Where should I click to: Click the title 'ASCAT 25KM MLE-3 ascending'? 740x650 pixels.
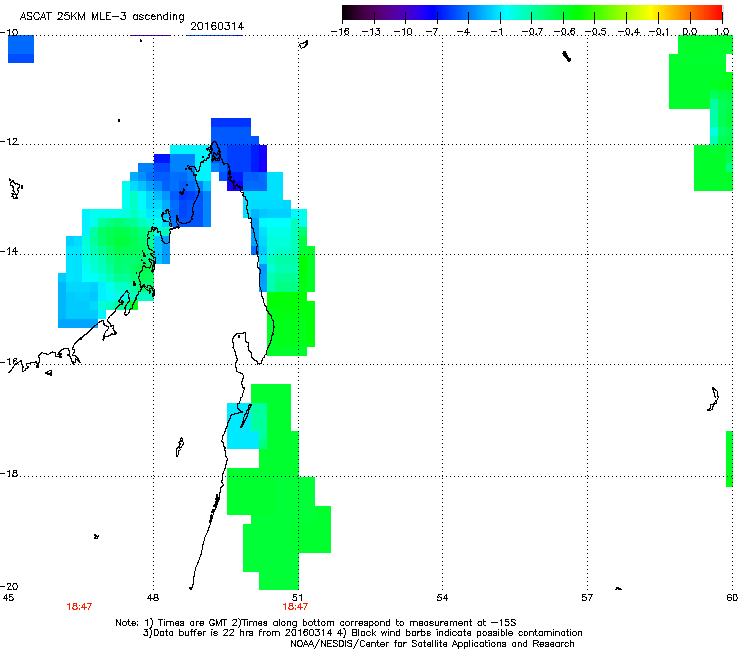point(102,17)
